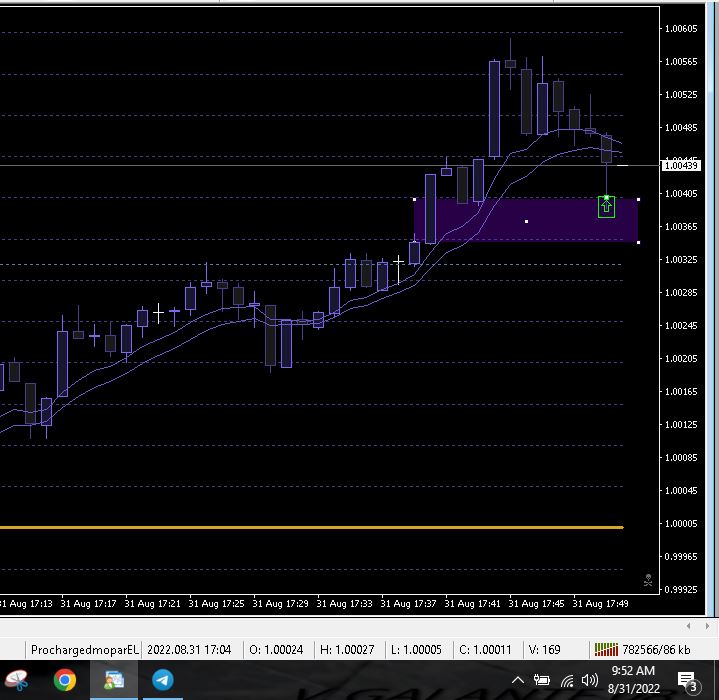
Task: Click the L: 1.00005 low price field
Action: click(416, 649)
